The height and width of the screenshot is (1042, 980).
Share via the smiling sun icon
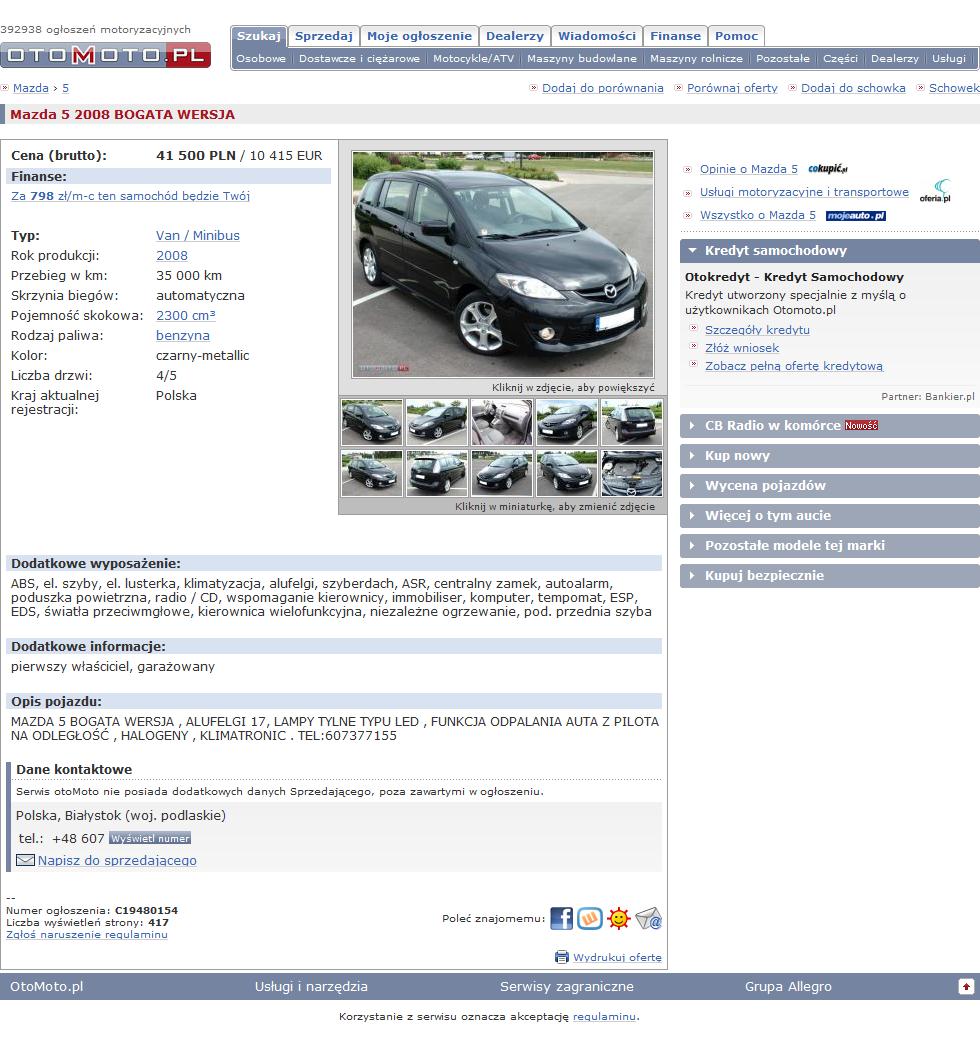619,918
